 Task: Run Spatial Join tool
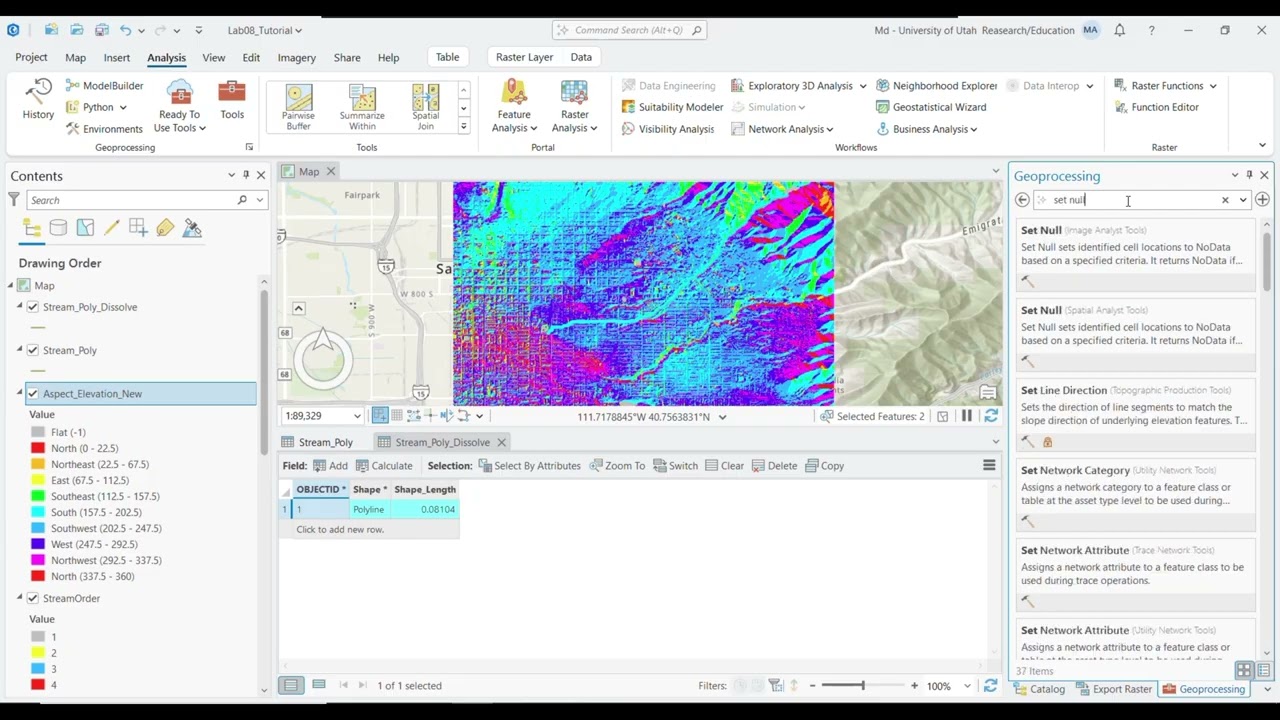click(x=426, y=107)
